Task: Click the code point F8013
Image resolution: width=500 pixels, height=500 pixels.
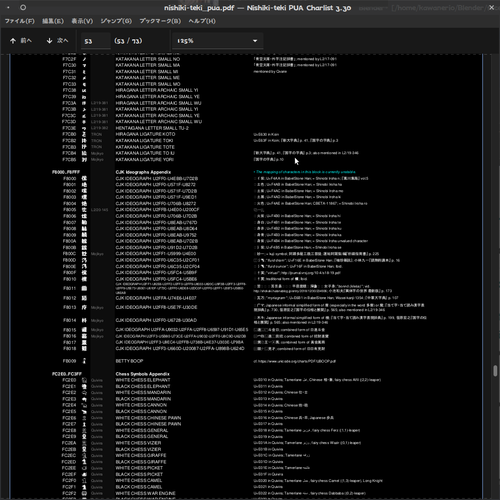Action: [x=70, y=307]
